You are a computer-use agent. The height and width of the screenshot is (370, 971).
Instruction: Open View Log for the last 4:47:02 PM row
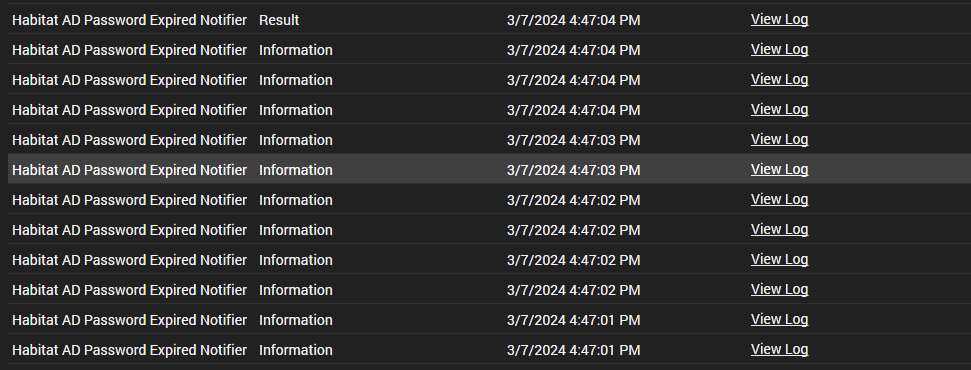click(x=779, y=289)
